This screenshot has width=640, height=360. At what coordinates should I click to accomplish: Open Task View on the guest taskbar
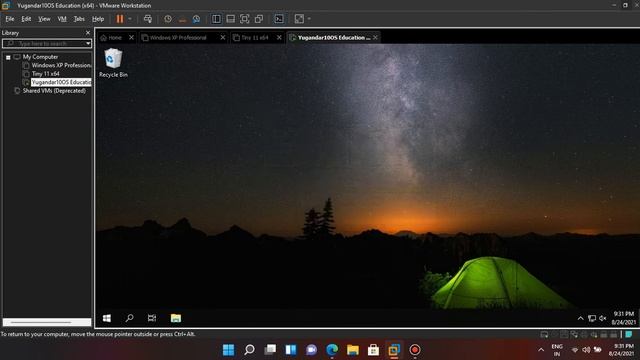point(152,318)
